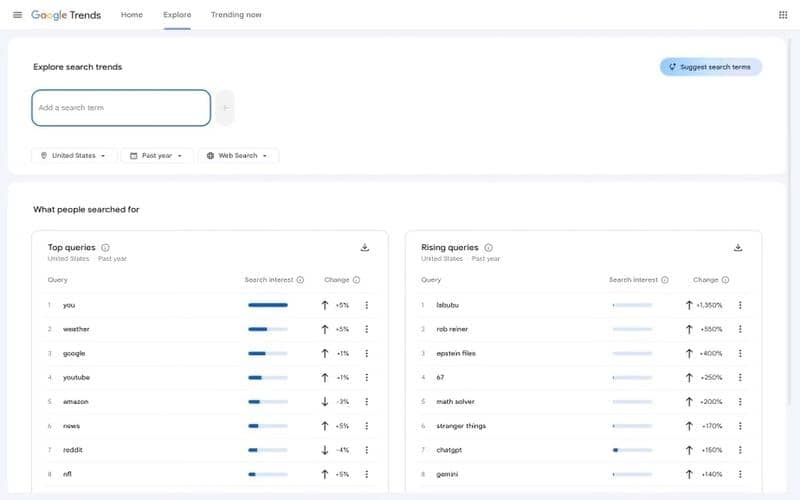Select the 'reddit' top query
Viewport: 800px width, 500px height.
(x=72, y=450)
